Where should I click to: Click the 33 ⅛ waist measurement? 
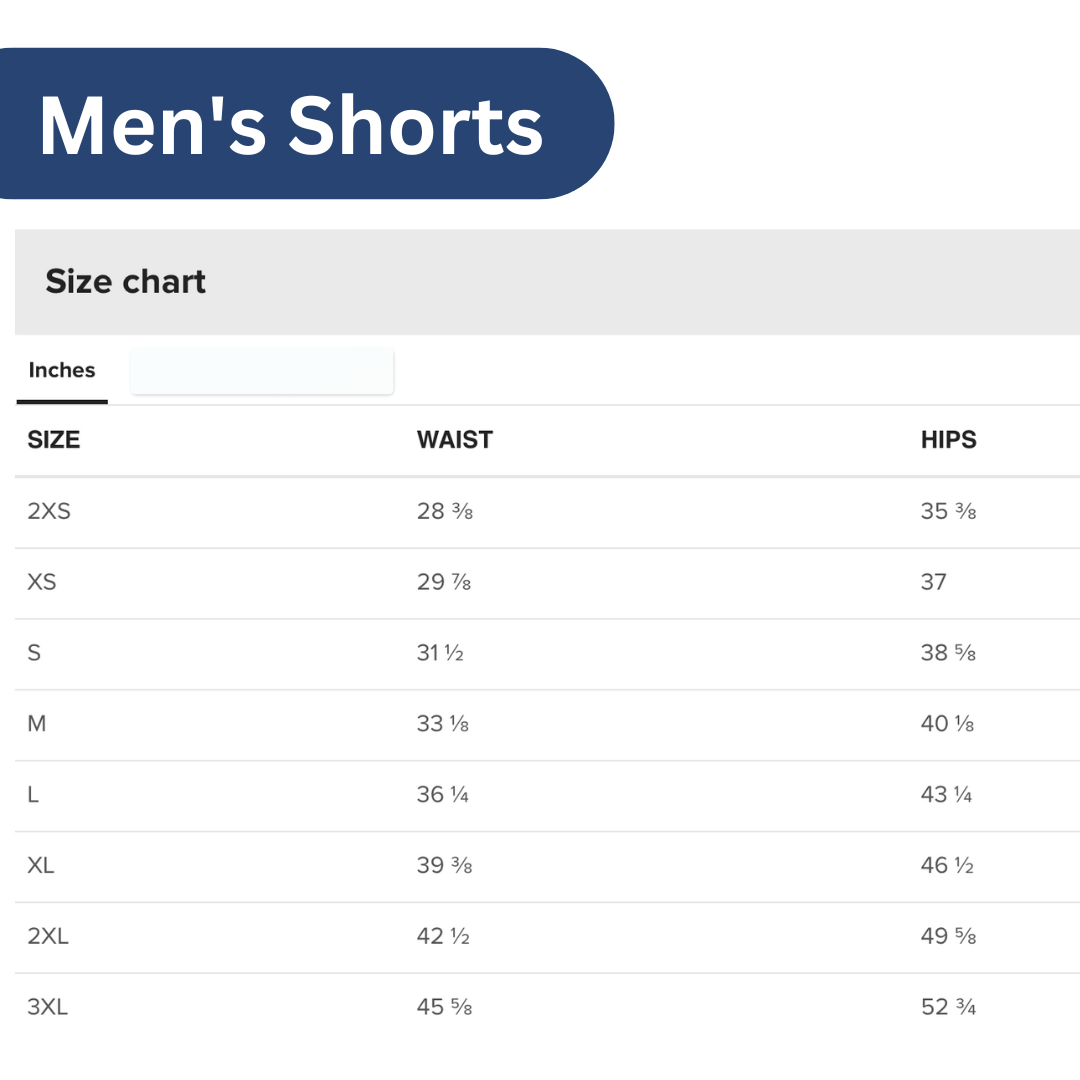tap(443, 724)
